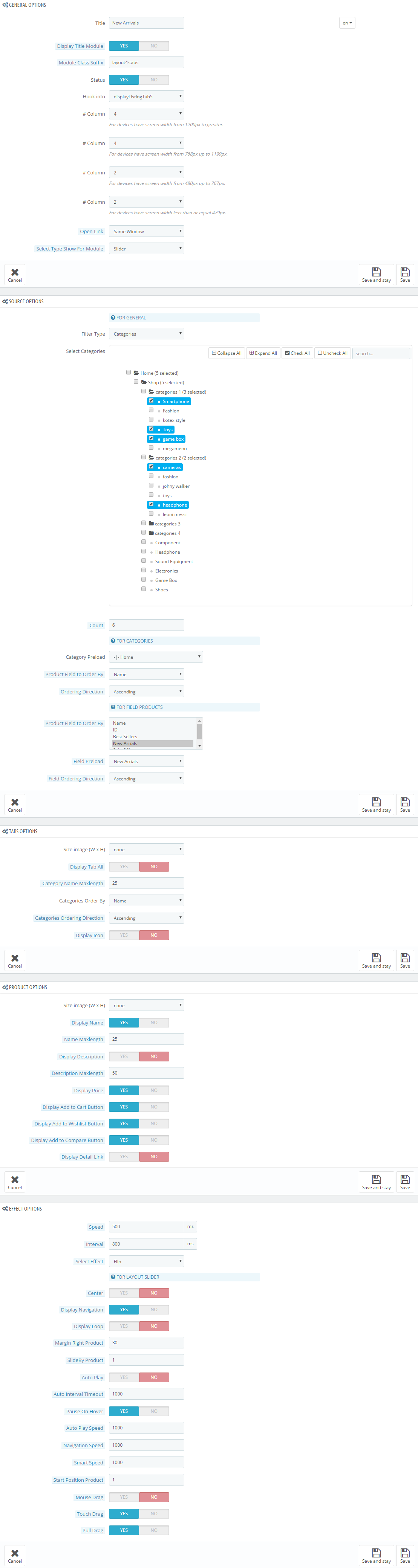The width and height of the screenshot is (418, 1568).
Task: Click the FOR LAYOUT SLIDER help icon
Action: 113,1277
